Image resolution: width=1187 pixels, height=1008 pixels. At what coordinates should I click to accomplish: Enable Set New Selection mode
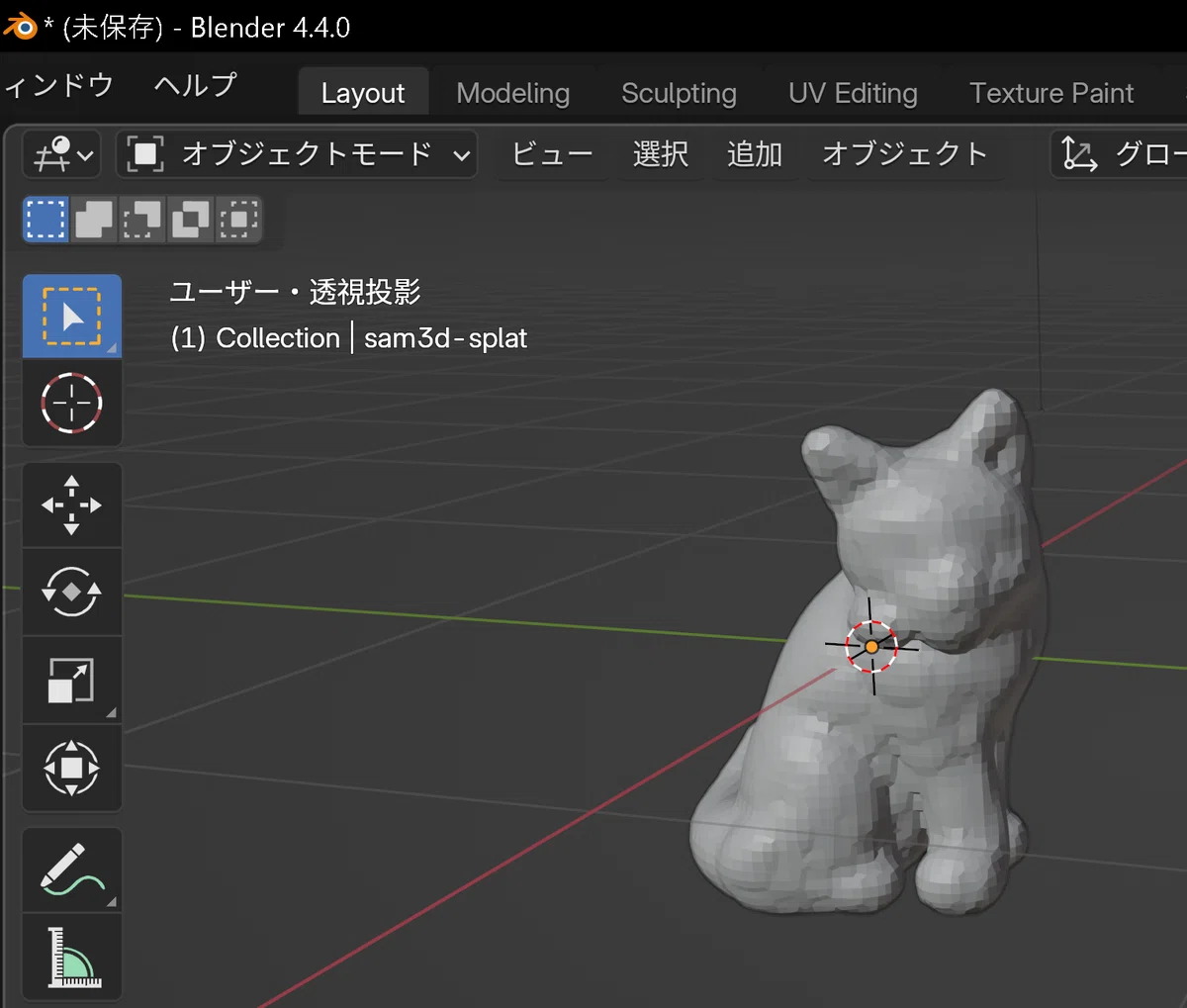tap(46, 219)
